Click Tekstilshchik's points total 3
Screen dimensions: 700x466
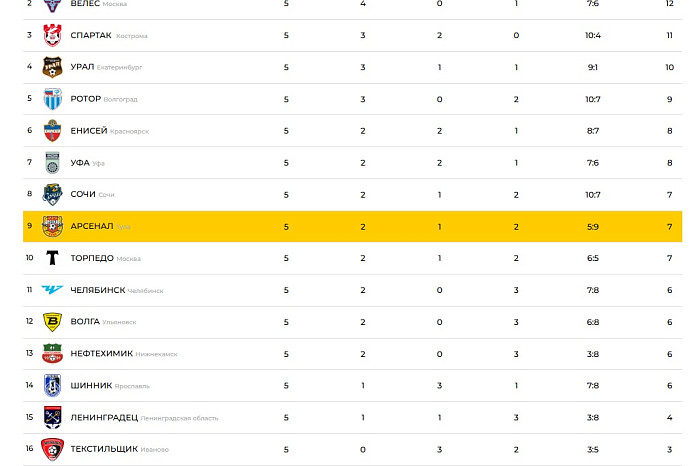pyautogui.click(x=670, y=450)
